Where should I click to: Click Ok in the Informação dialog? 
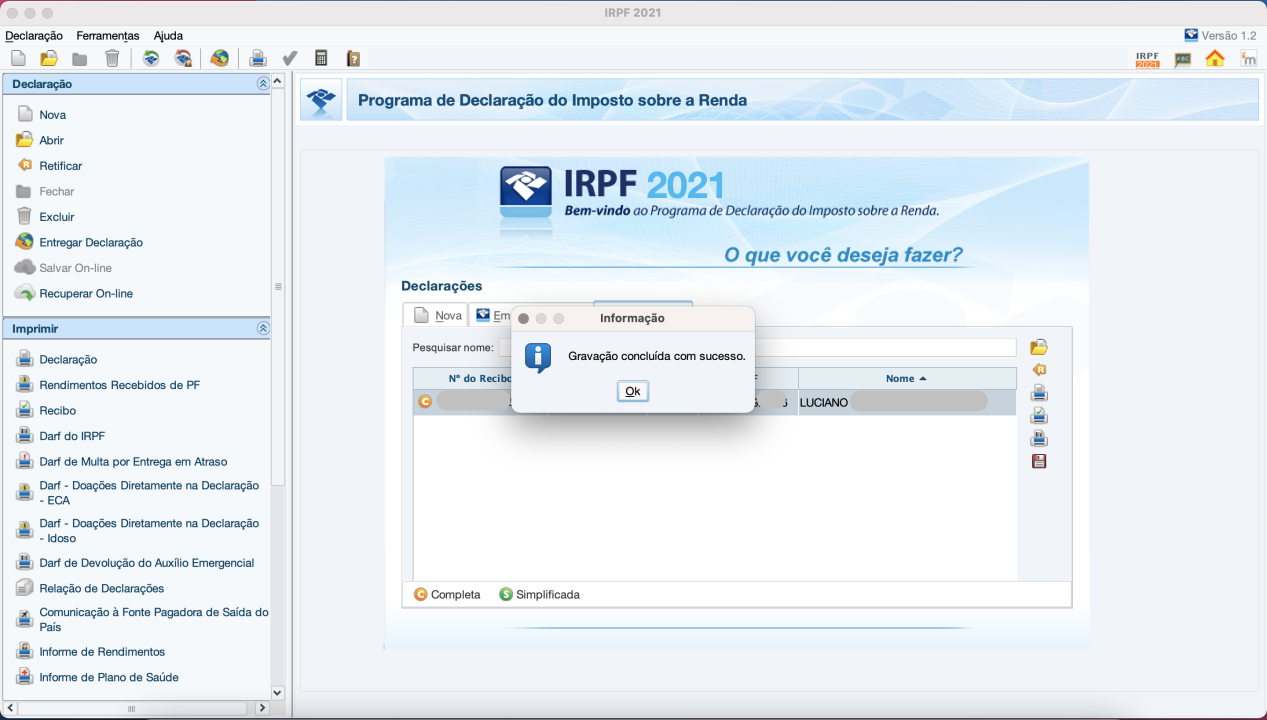[632, 391]
